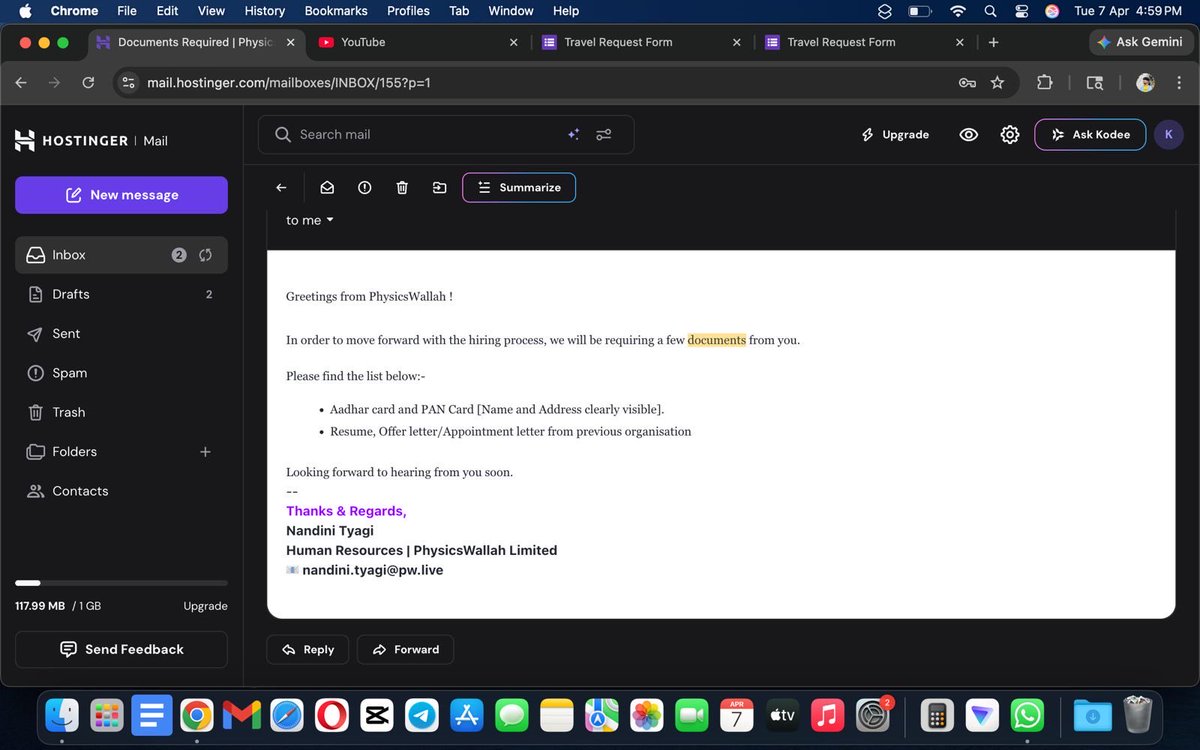This screenshot has height=750, width=1200.
Task: Open Wi-Fi status menu
Action: tap(958, 11)
